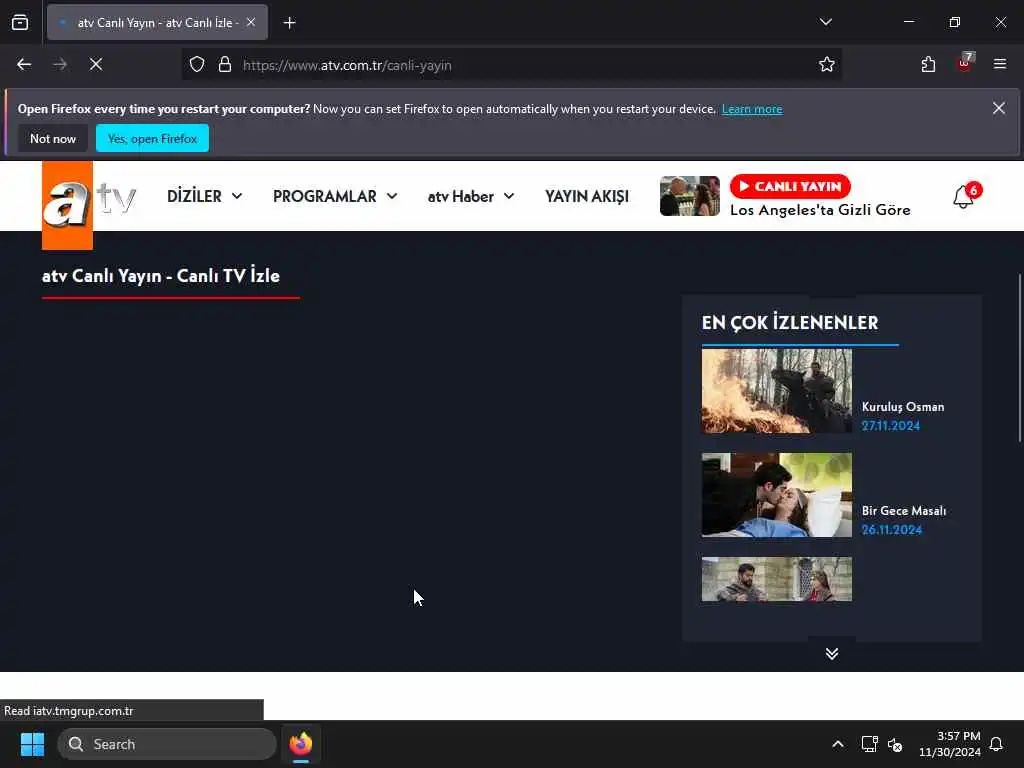Click the CANLI YAYIN red button
Screen dimensions: 1024x768
point(790,186)
